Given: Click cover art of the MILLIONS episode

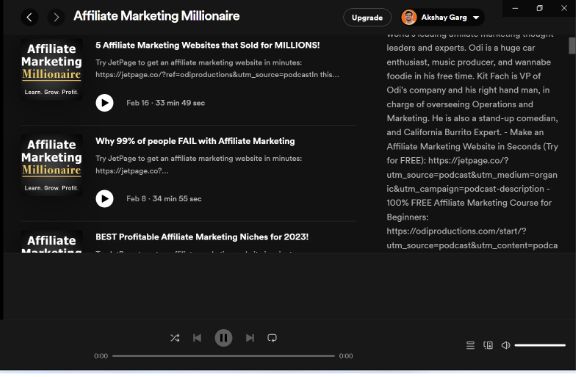Looking at the screenshot, I should click(51, 69).
